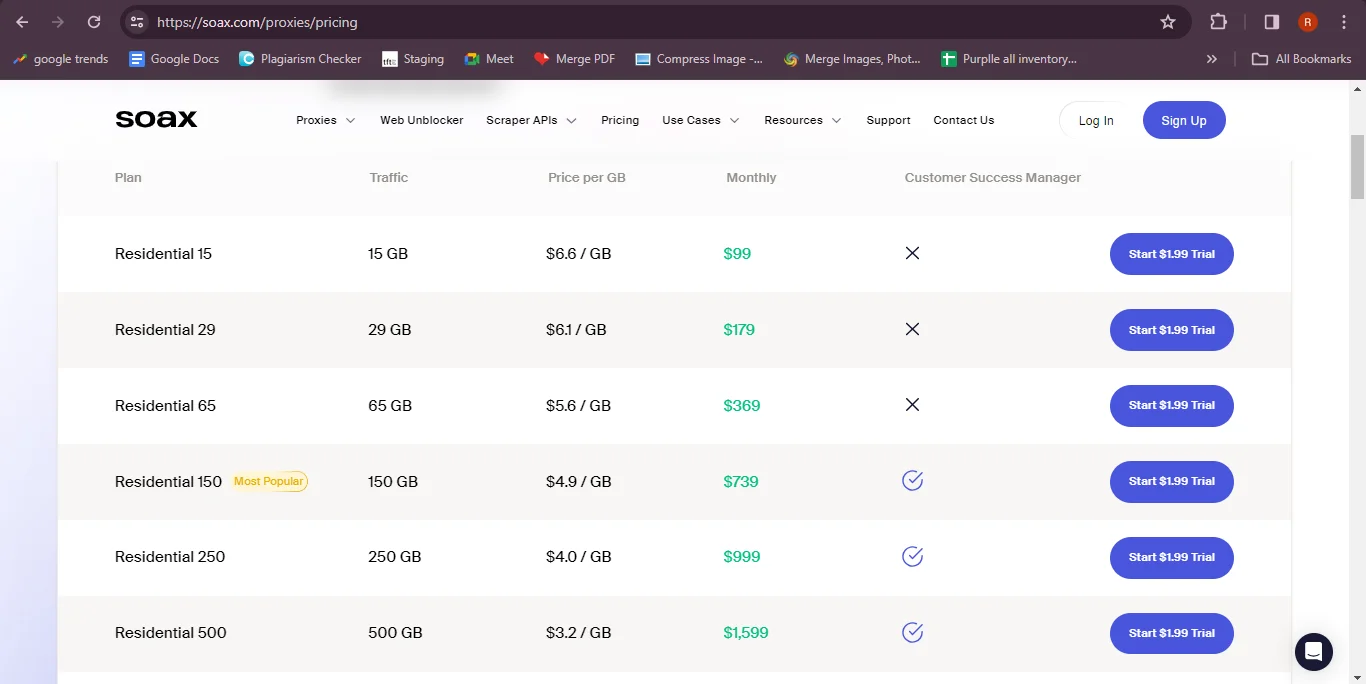Click the 29 GB traffic value

click(x=390, y=330)
